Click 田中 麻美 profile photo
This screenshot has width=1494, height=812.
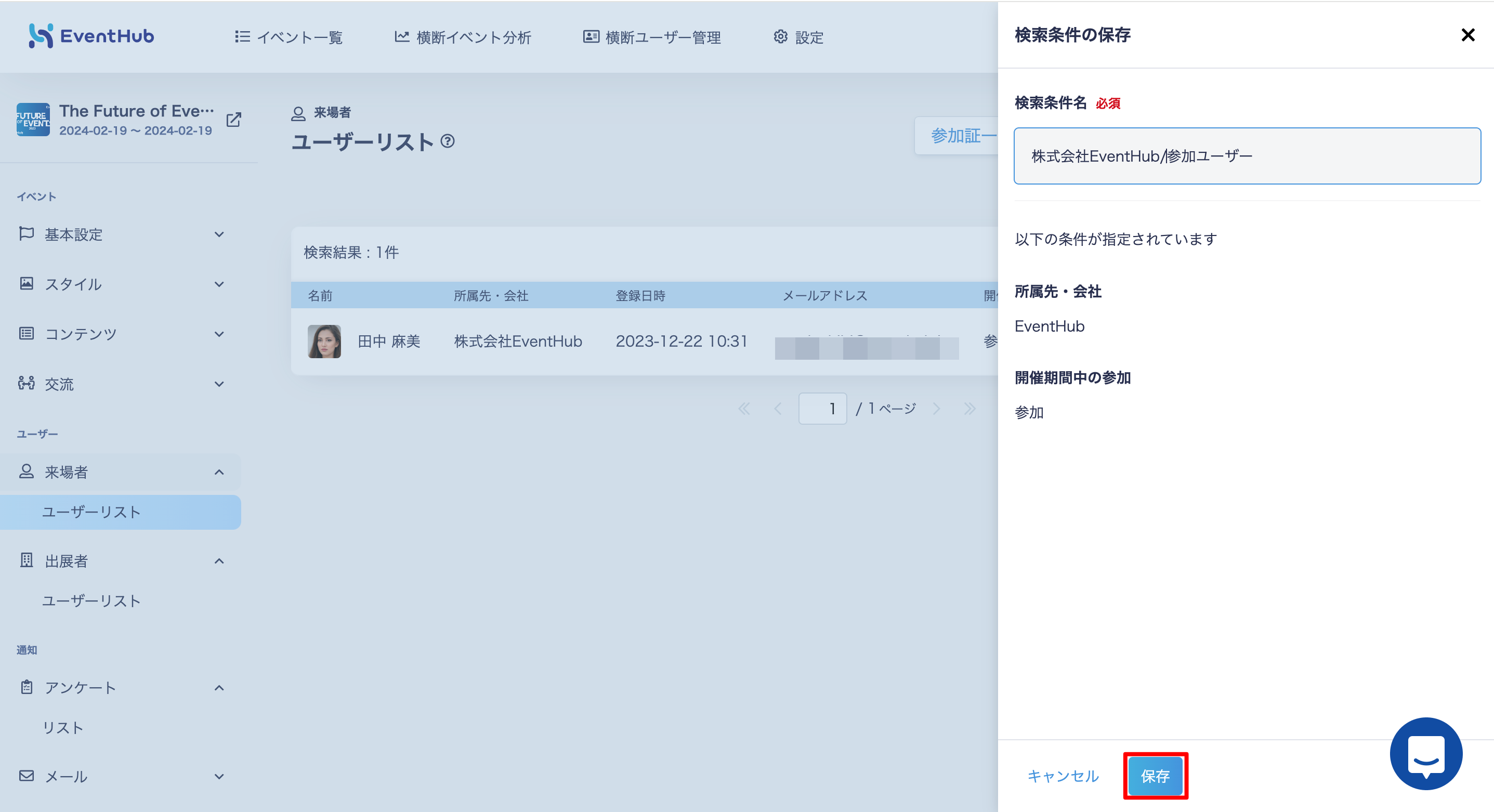coord(324,342)
